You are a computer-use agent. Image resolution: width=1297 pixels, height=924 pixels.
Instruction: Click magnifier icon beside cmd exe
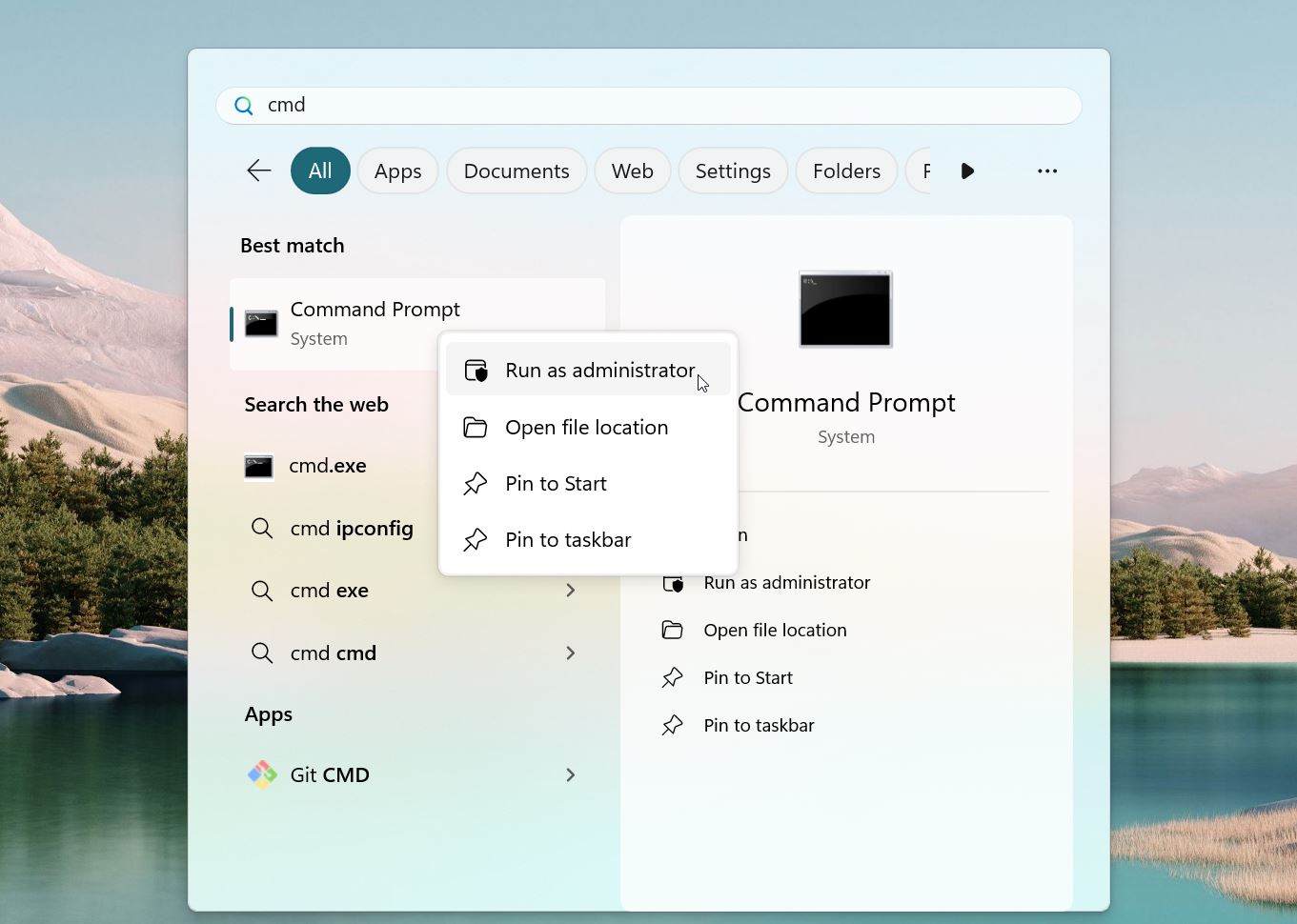261,591
